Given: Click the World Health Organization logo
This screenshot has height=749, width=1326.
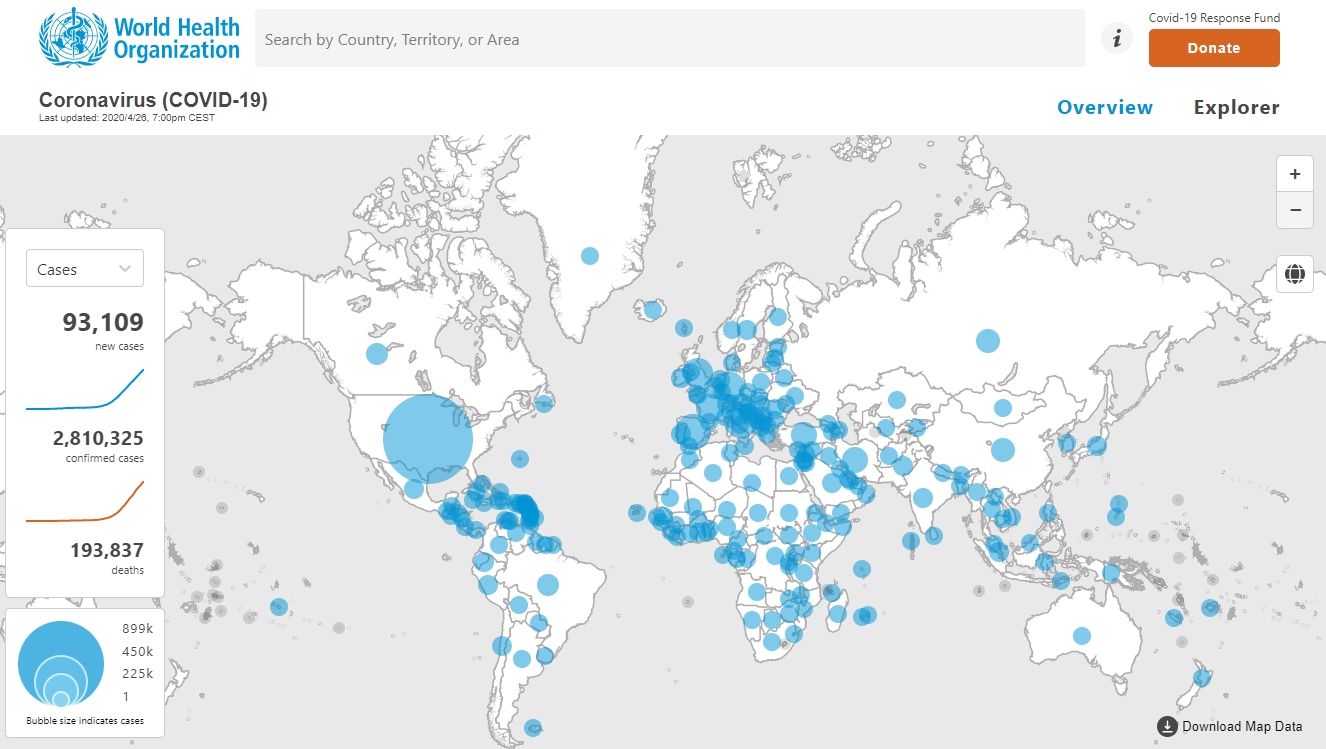Looking at the screenshot, I should (x=139, y=38).
